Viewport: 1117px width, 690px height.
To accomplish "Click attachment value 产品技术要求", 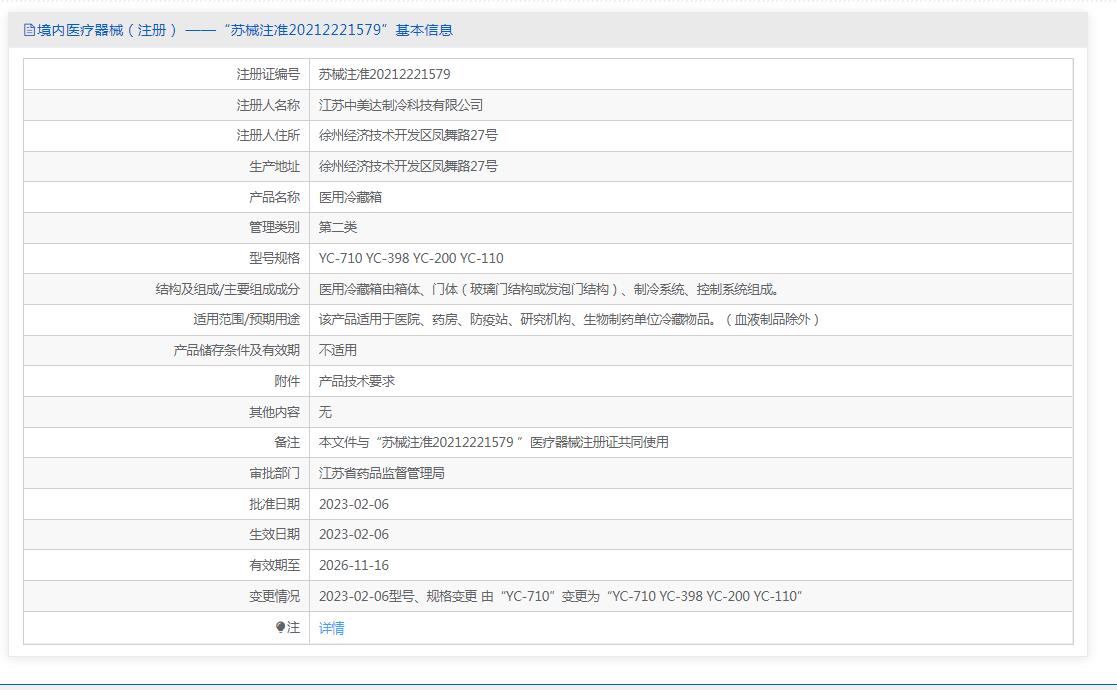I will coord(356,381).
